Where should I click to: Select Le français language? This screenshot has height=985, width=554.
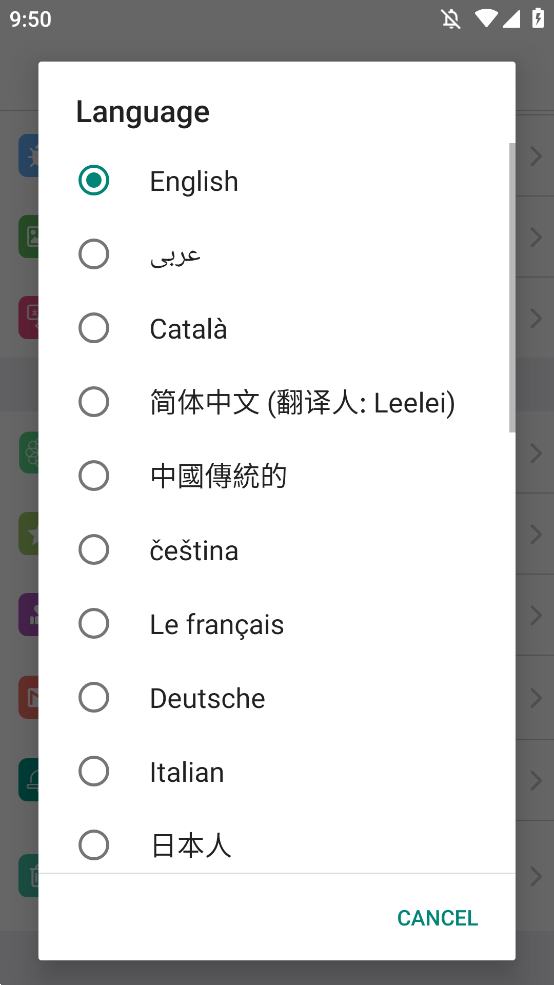pos(276,624)
